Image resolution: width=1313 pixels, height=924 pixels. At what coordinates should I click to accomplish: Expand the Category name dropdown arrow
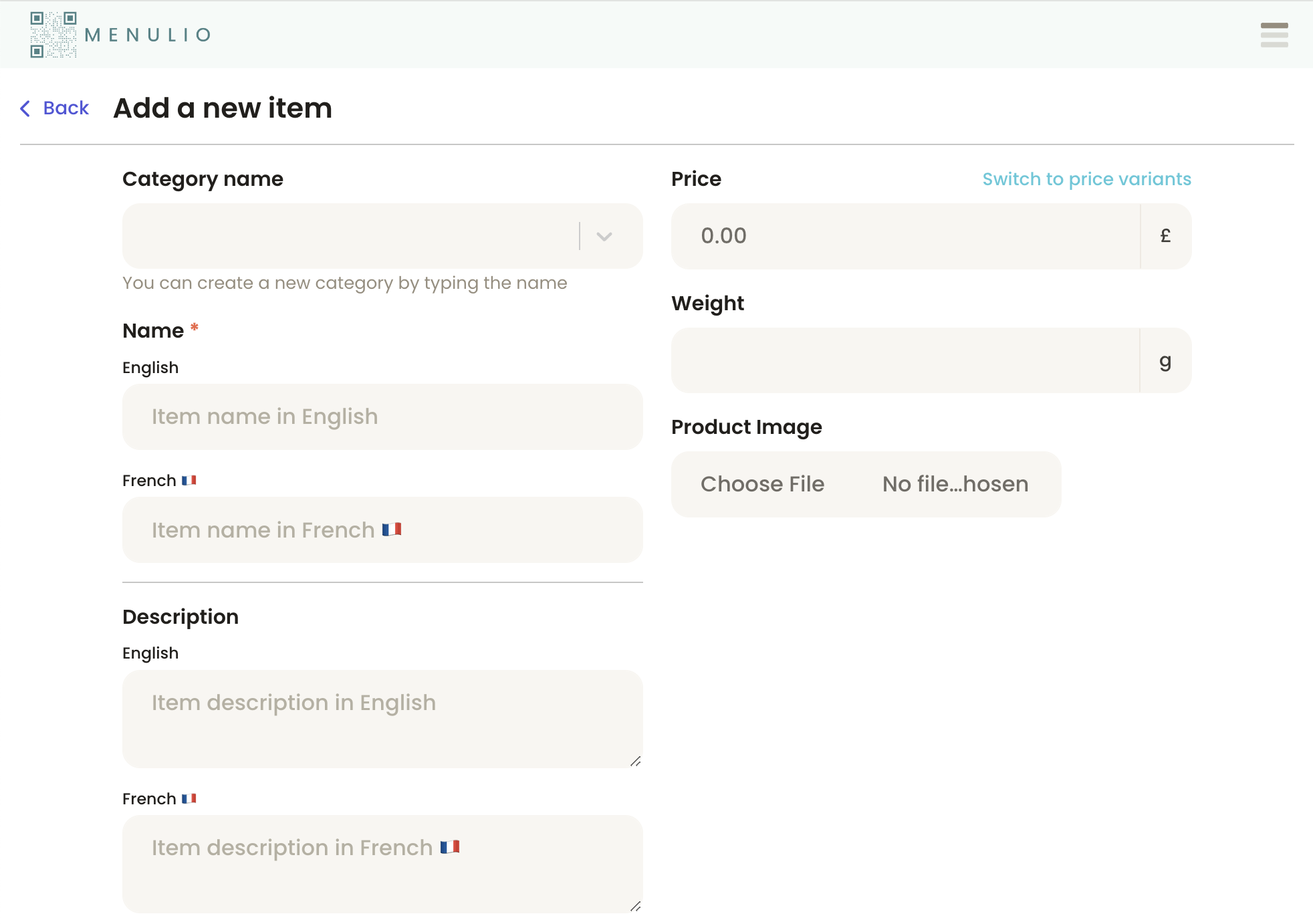[604, 236]
